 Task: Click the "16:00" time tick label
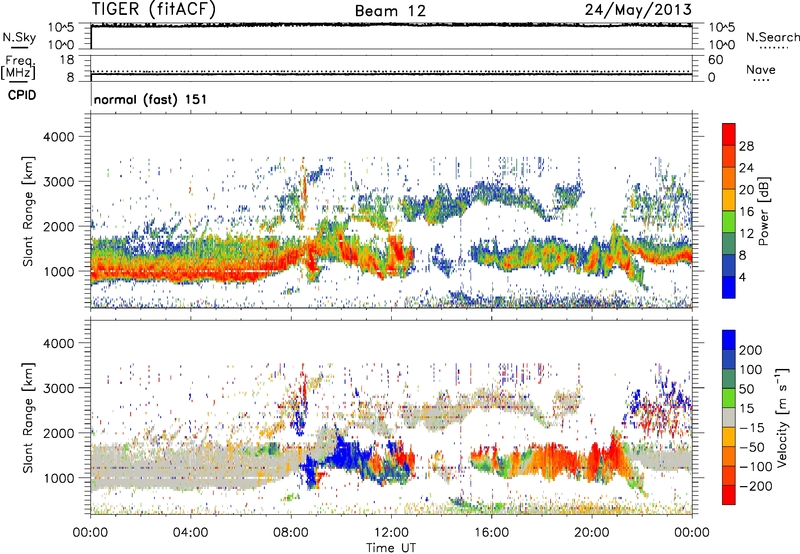(491, 533)
